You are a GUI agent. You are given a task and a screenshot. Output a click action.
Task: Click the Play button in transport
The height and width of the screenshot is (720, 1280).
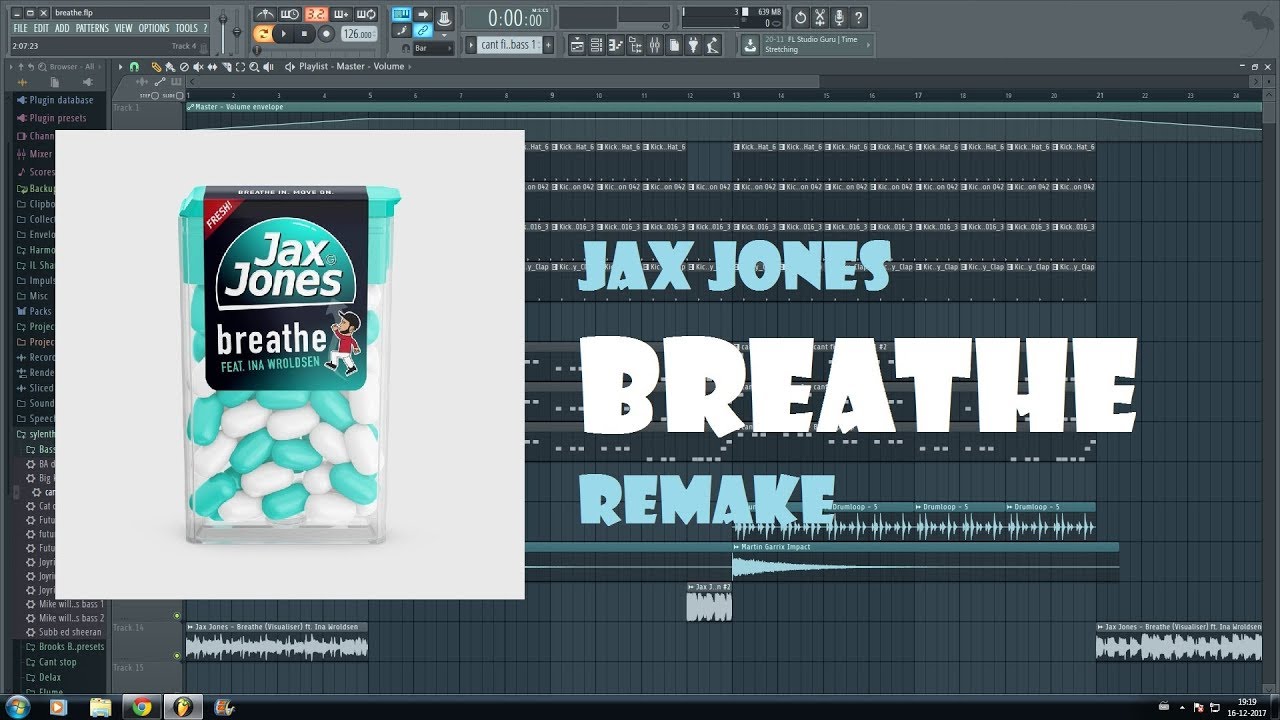(x=283, y=34)
